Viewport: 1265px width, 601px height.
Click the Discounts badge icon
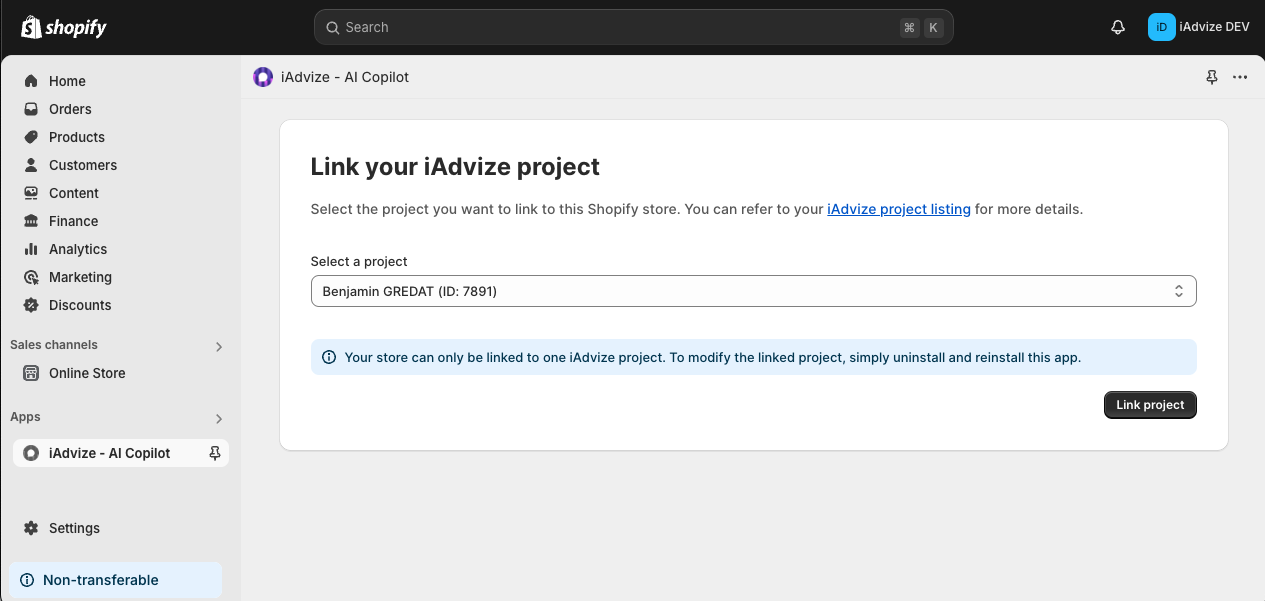pyautogui.click(x=31, y=305)
